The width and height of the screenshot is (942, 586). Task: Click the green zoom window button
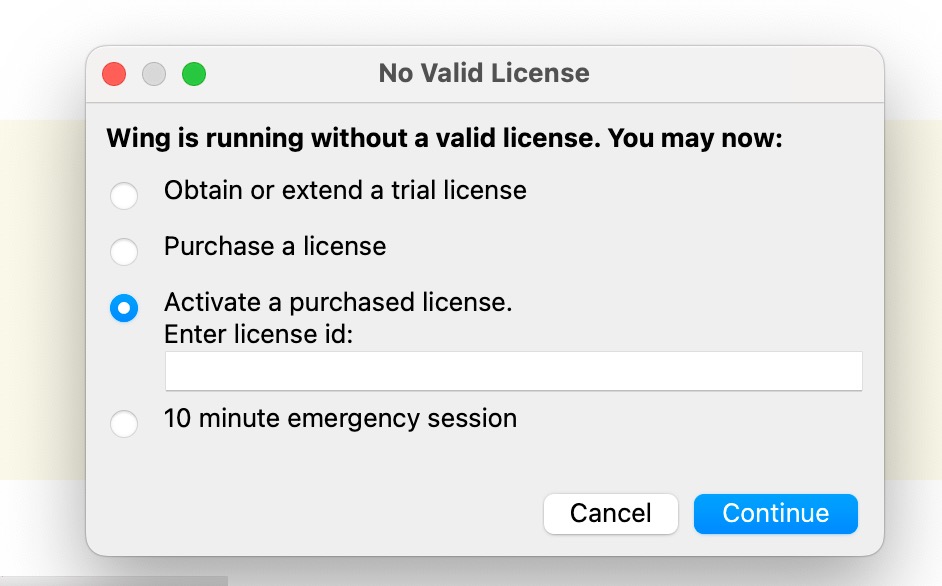[194, 74]
